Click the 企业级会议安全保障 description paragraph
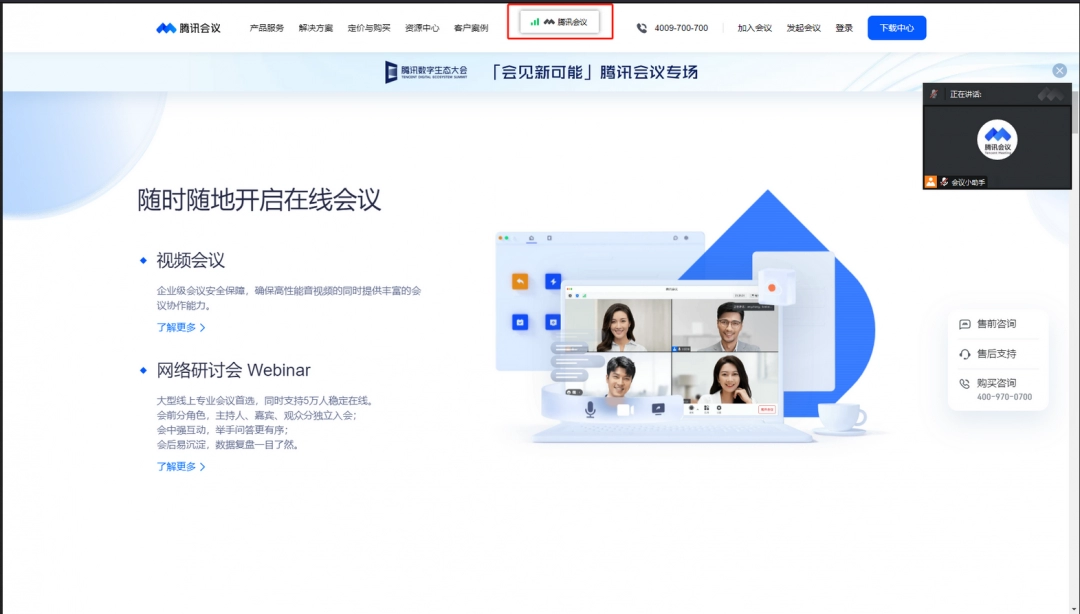Screen dimensions: 1080x614 289,298
